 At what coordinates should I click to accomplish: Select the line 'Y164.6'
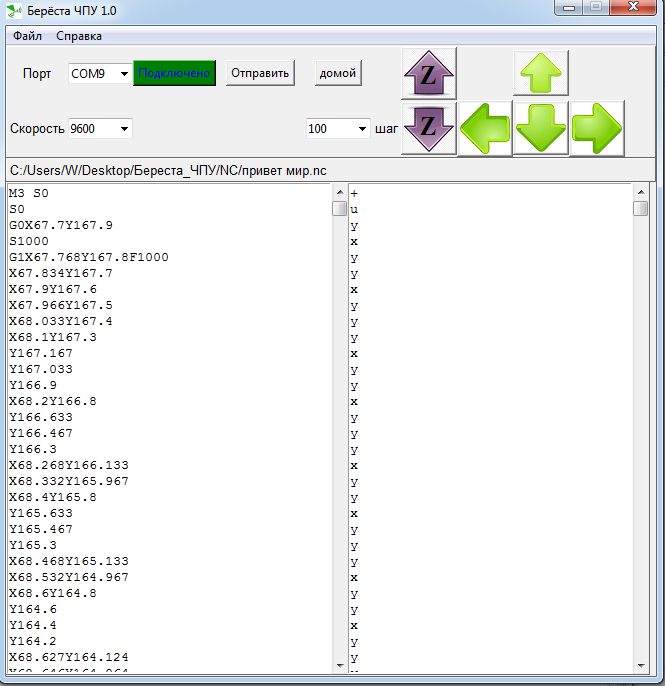tap(33, 609)
